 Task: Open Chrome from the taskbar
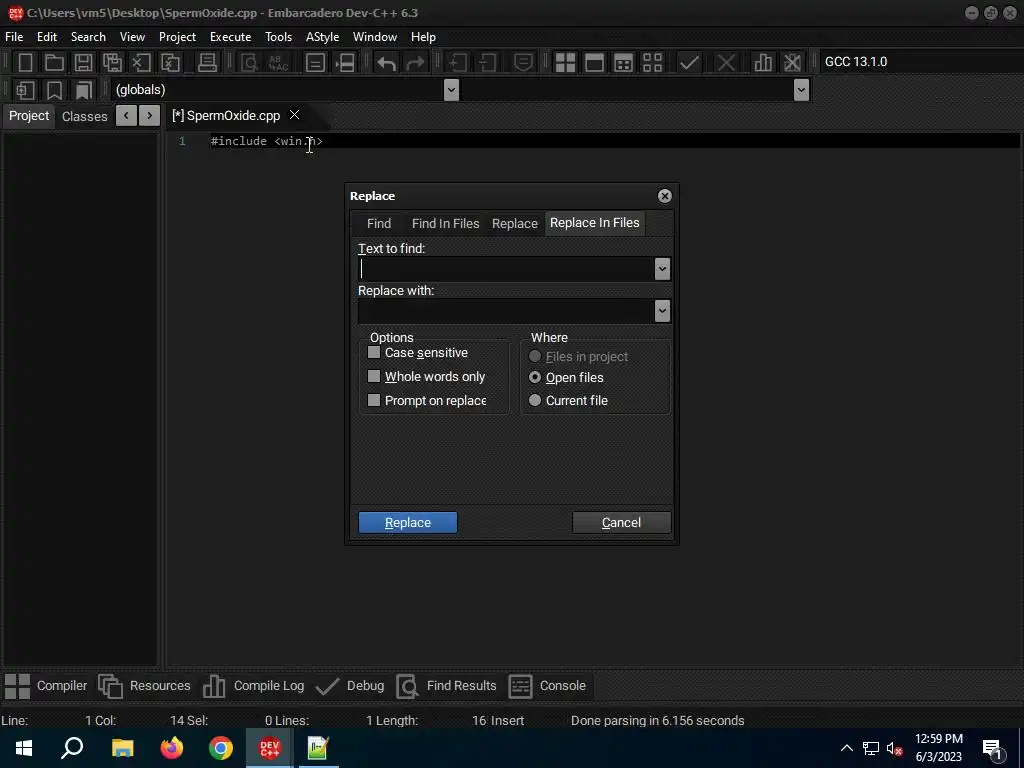221,748
